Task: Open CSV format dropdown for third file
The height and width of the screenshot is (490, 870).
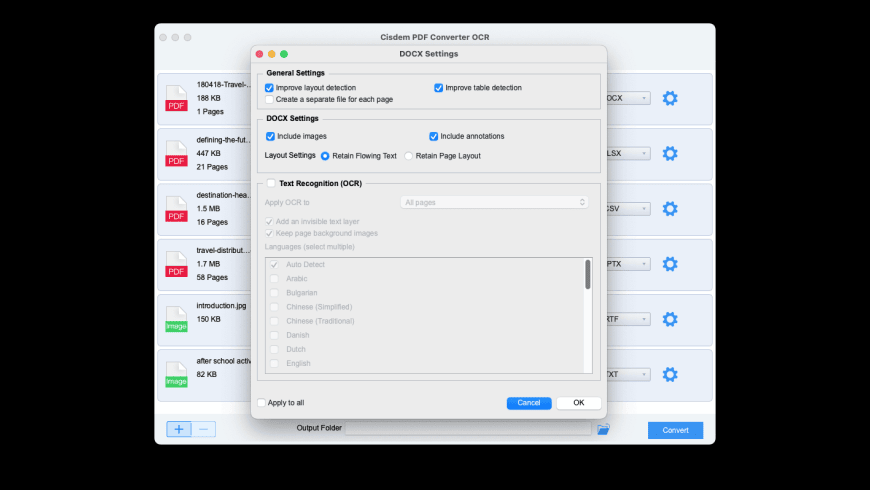Action: (628, 209)
